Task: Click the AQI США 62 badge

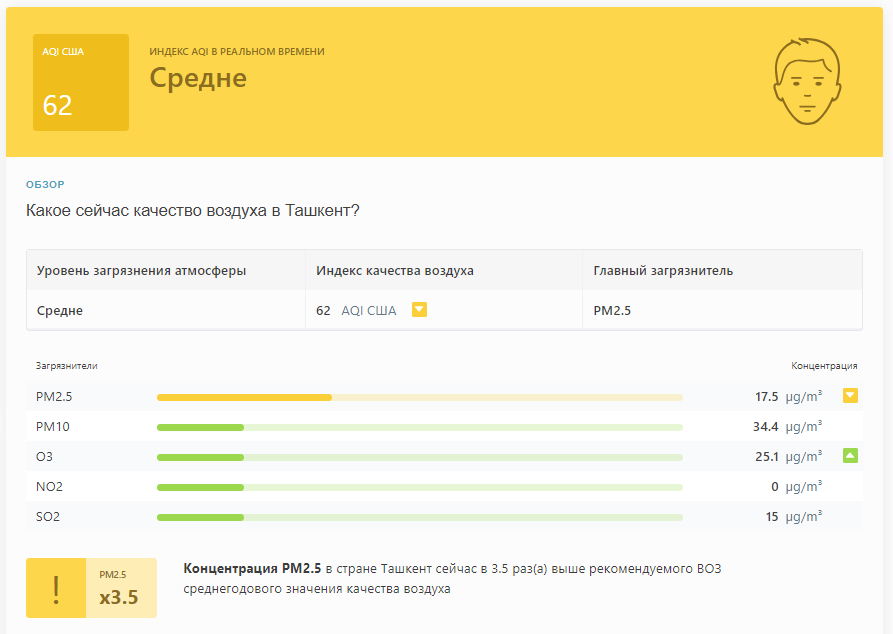Action: [81, 83]
